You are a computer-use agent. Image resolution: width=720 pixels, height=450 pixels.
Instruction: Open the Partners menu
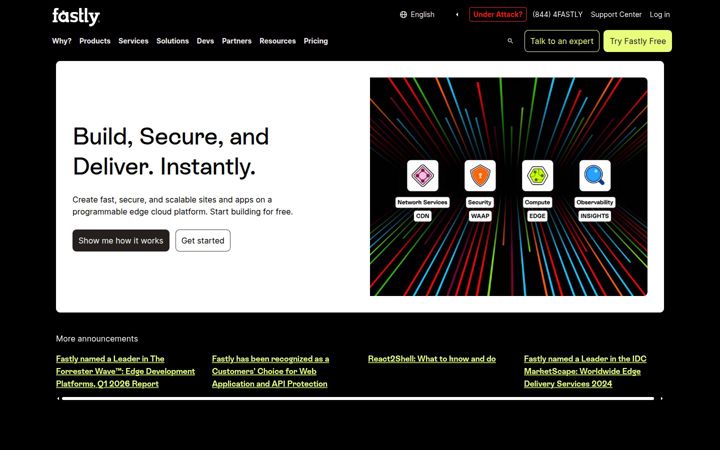pyautogui.click(x=236, y=41)
